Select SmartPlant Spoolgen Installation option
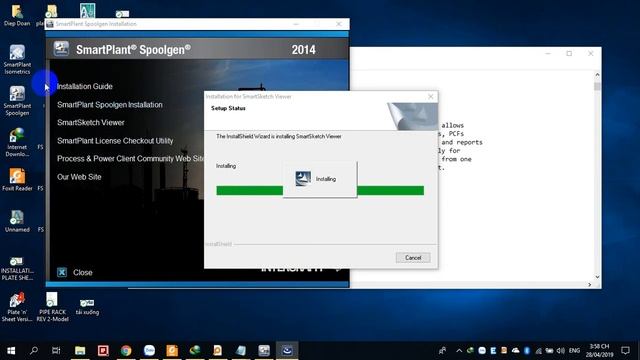This screenshot has width=640, height=360. tap(110, 104)
